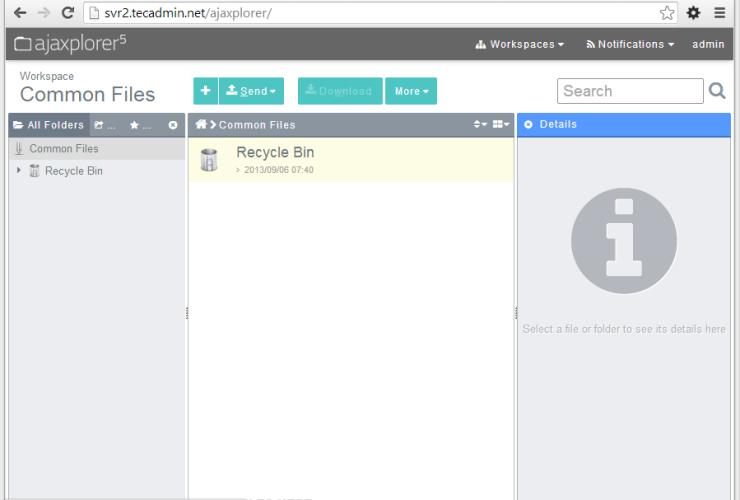
Task: Close the left folders panel
Action: coord(173,125)
